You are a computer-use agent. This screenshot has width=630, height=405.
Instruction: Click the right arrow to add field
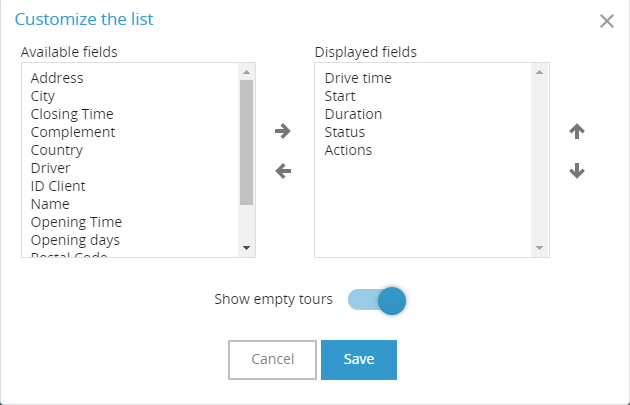pyautogui.click(x=283, y=131)
